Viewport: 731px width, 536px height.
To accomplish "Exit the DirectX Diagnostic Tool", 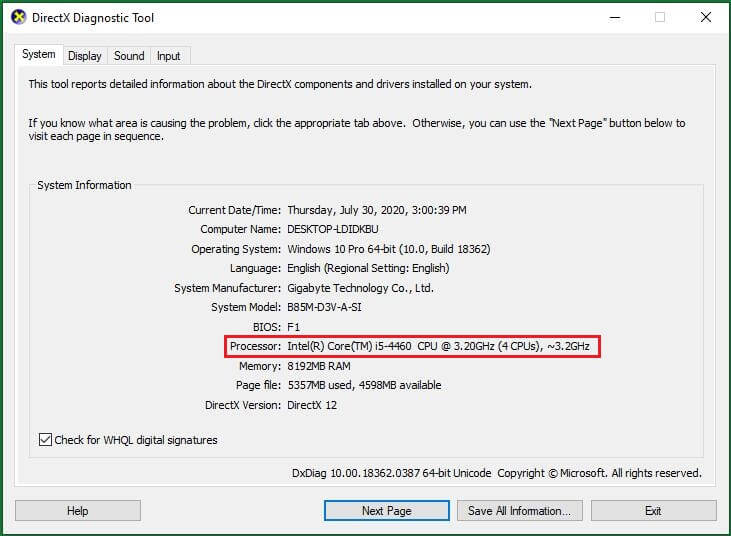I will (654, 511).
